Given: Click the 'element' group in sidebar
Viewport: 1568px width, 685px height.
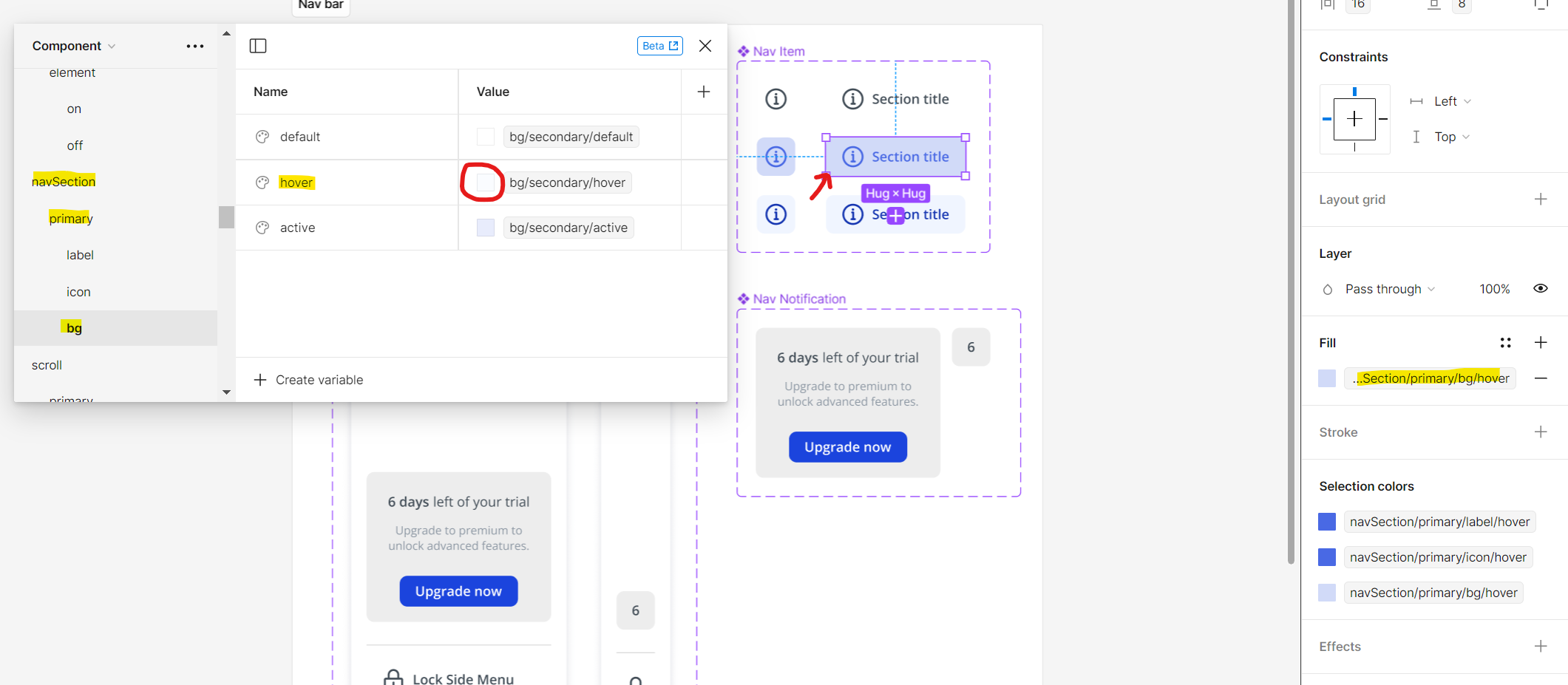Looking at the screenshot, I should [72, 73].
